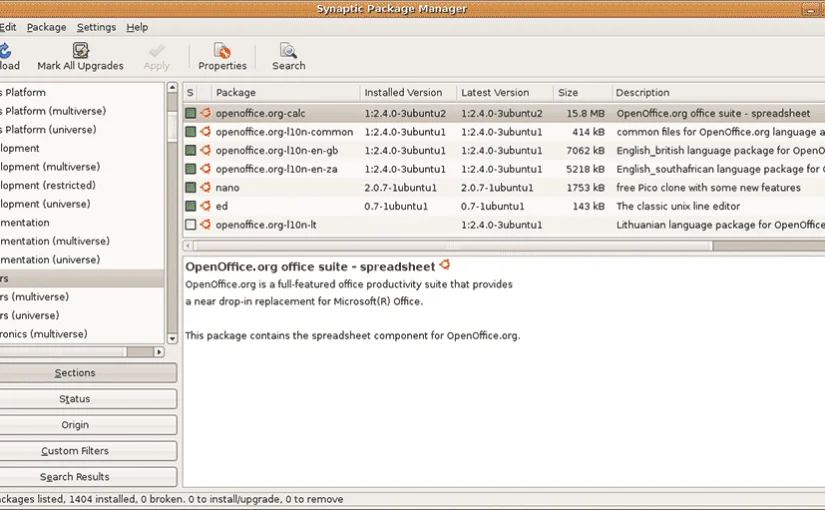Click Ubuntu support icon beside openoffice.org-l10n-en-gb
825x510 pixels.
205,150
